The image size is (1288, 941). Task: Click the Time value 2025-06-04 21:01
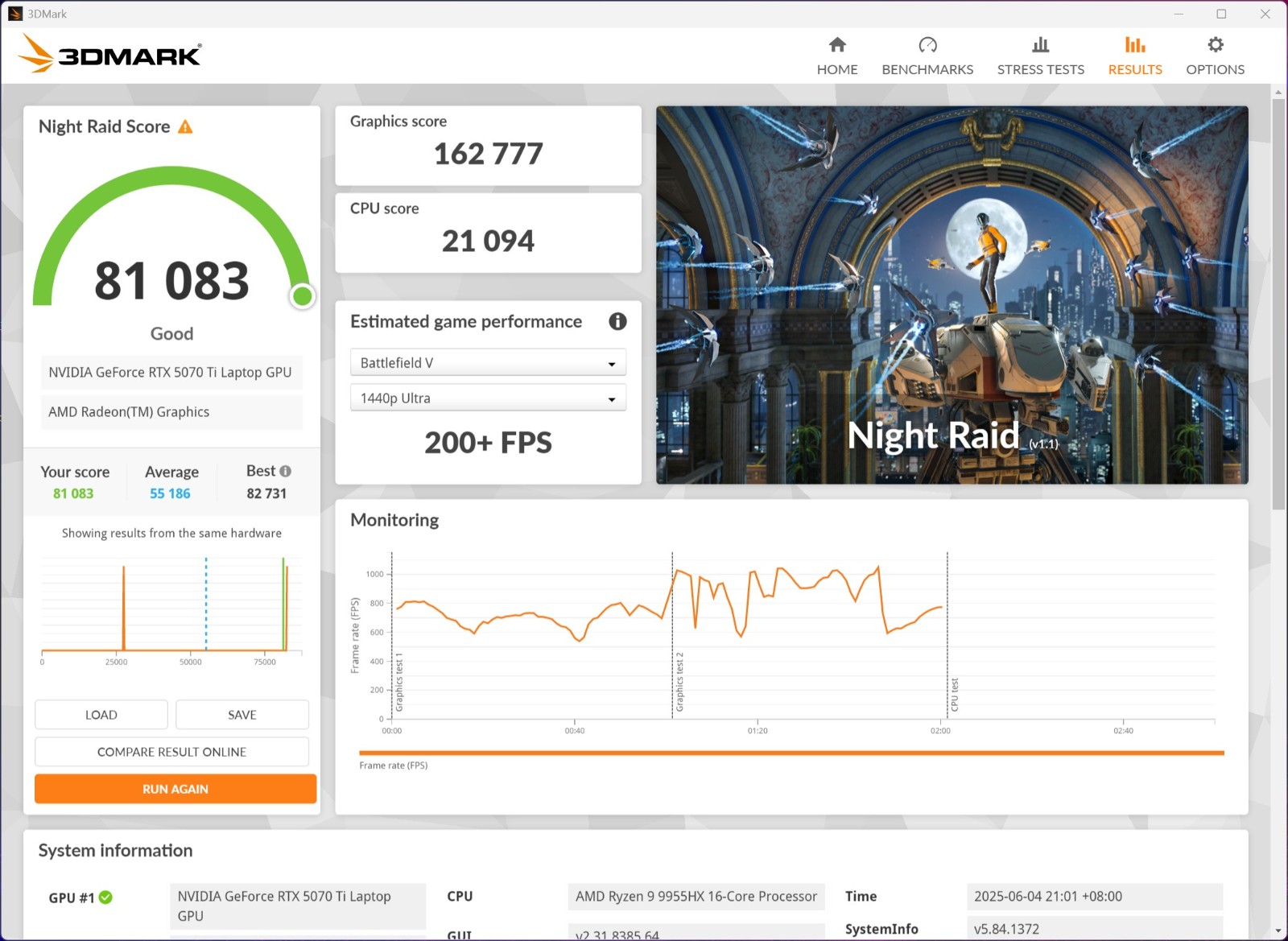[x=1095, y=896]
